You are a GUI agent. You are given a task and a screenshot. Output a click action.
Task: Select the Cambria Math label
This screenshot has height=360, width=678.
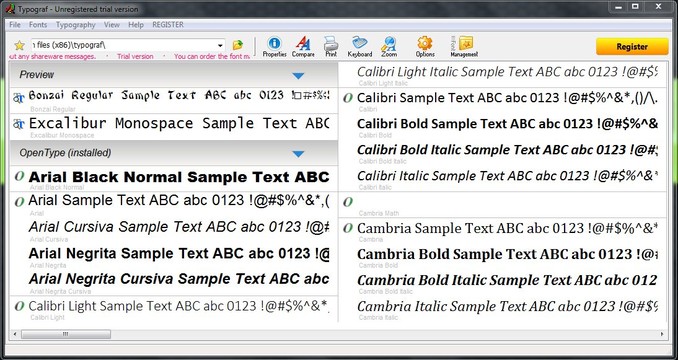[x=379, y=213]
